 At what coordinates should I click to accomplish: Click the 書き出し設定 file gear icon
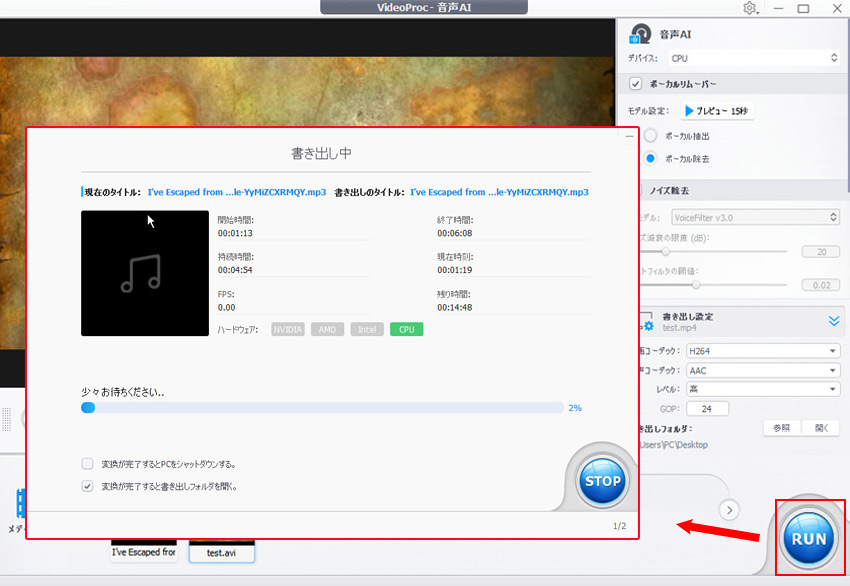646,321
